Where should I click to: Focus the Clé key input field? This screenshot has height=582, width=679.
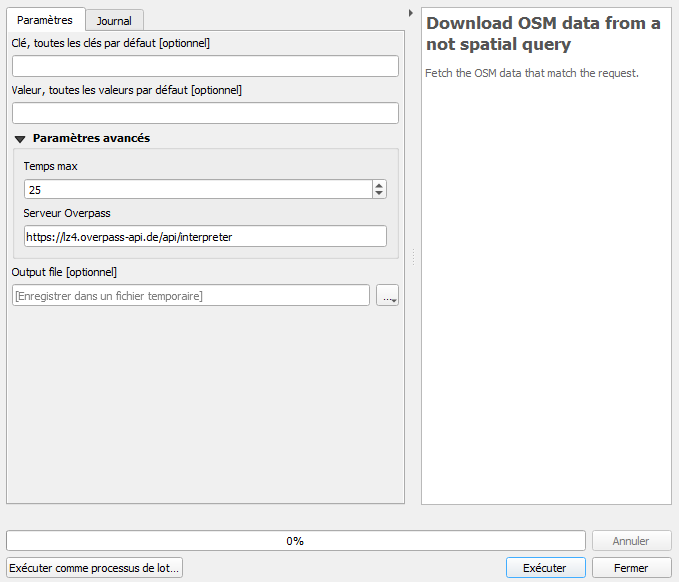[205, 66]
